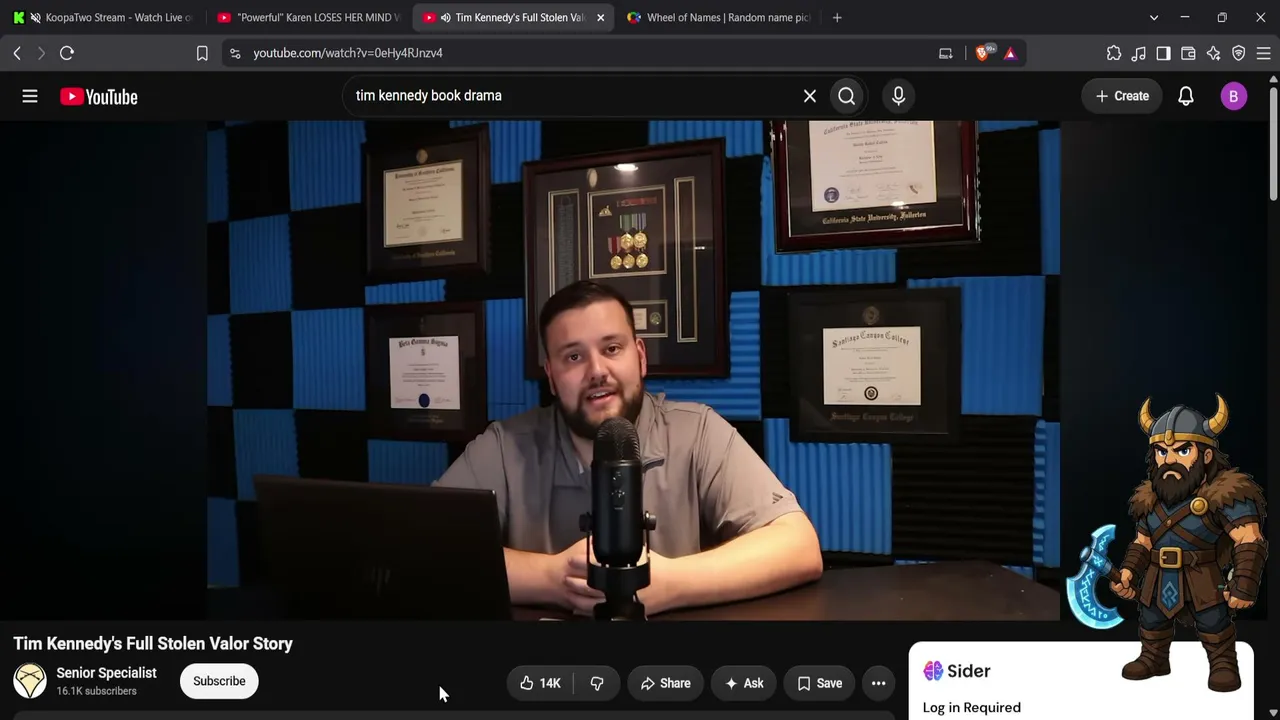Switch to Wheel of Names tab
This screenshot has width=1280, height=720.
coord(717,17)
